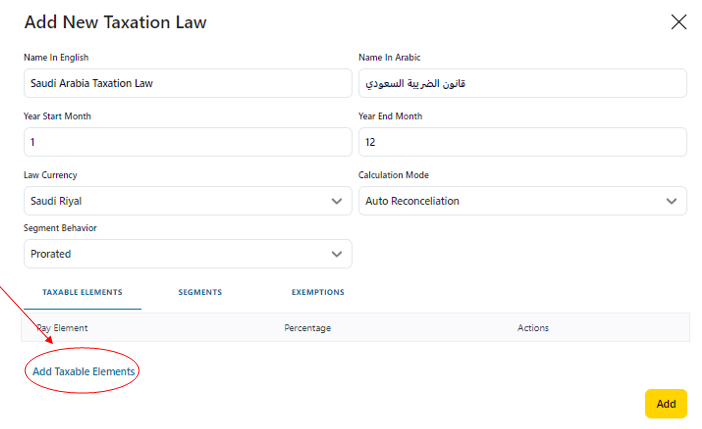Close the Add New Taxation Law dialog

(679, 22)
